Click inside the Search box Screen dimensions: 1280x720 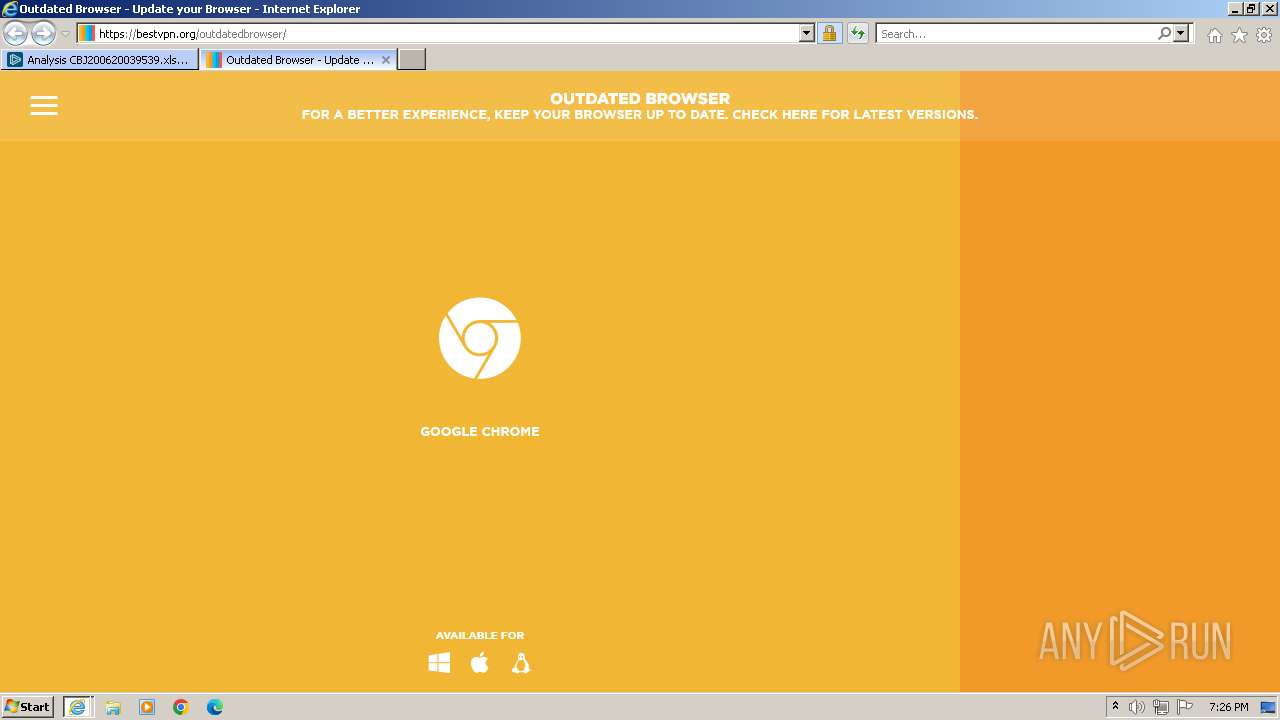1015,33
